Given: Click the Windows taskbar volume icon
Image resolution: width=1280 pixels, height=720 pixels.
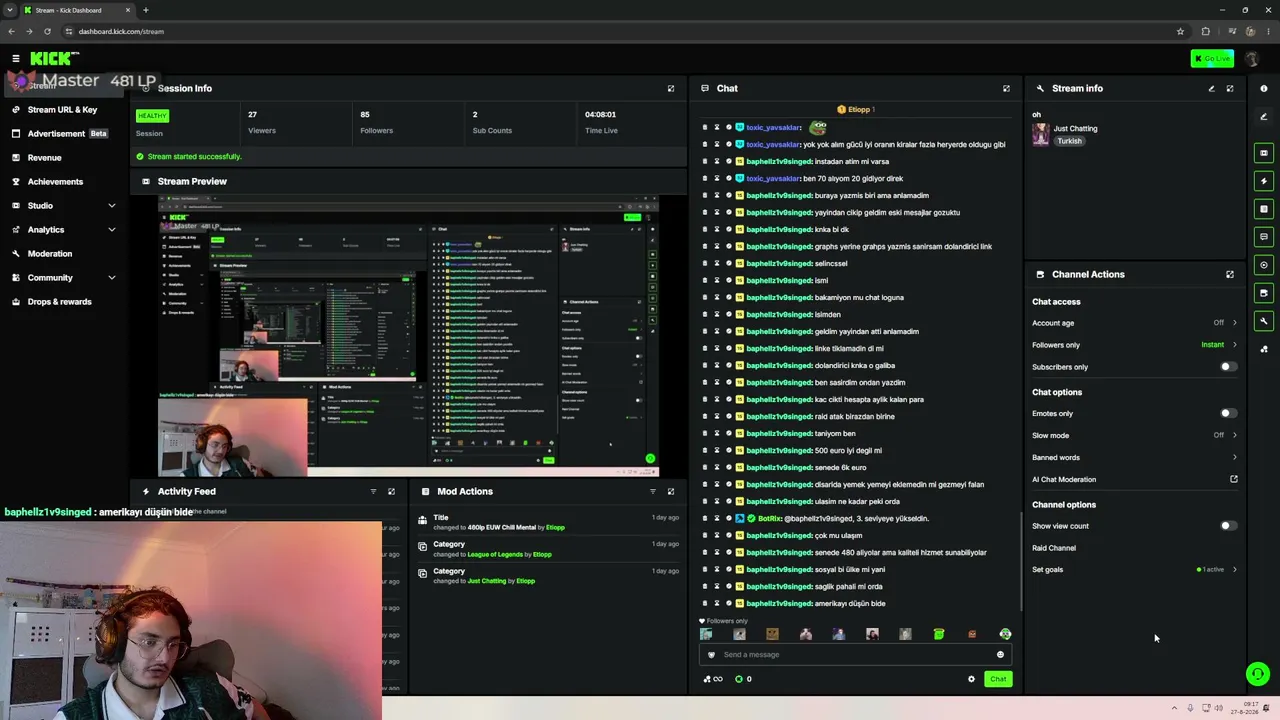Looking at the screenshot, I should click(1219, 708).
